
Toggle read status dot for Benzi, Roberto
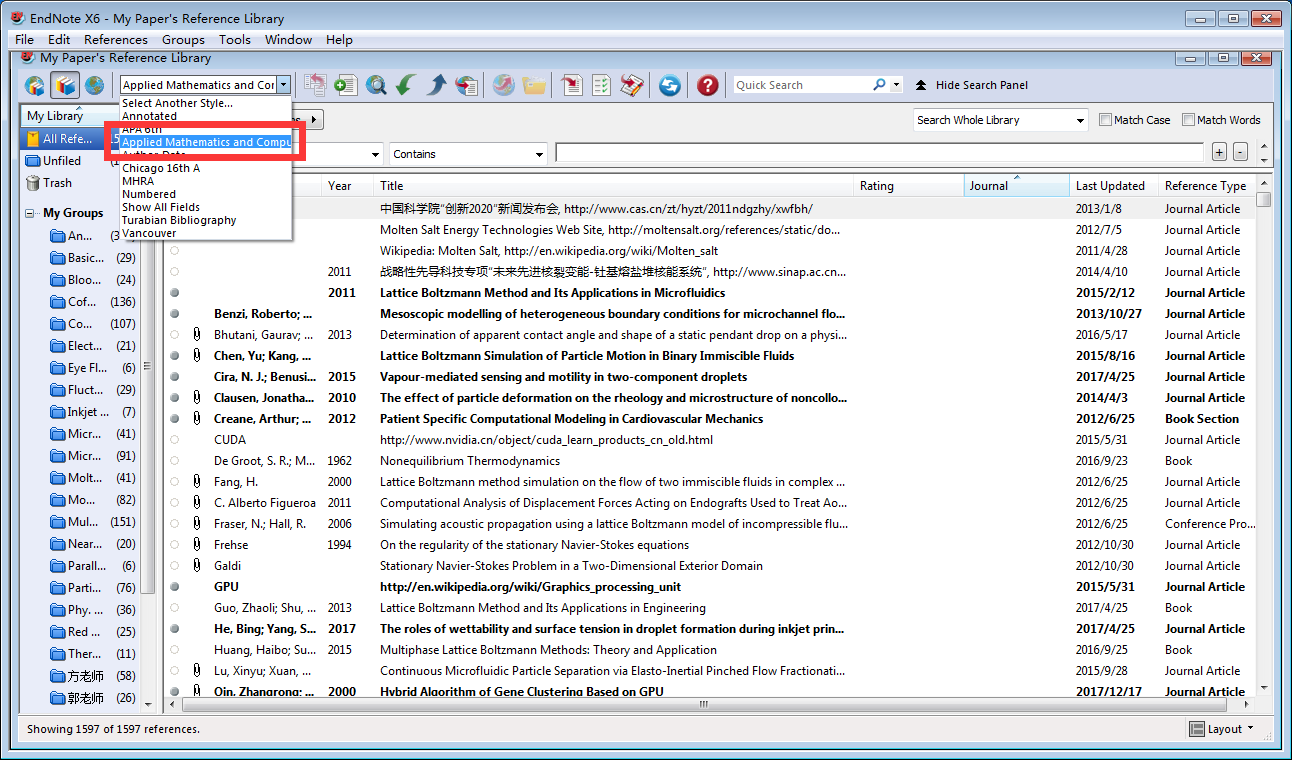(175, 314)
